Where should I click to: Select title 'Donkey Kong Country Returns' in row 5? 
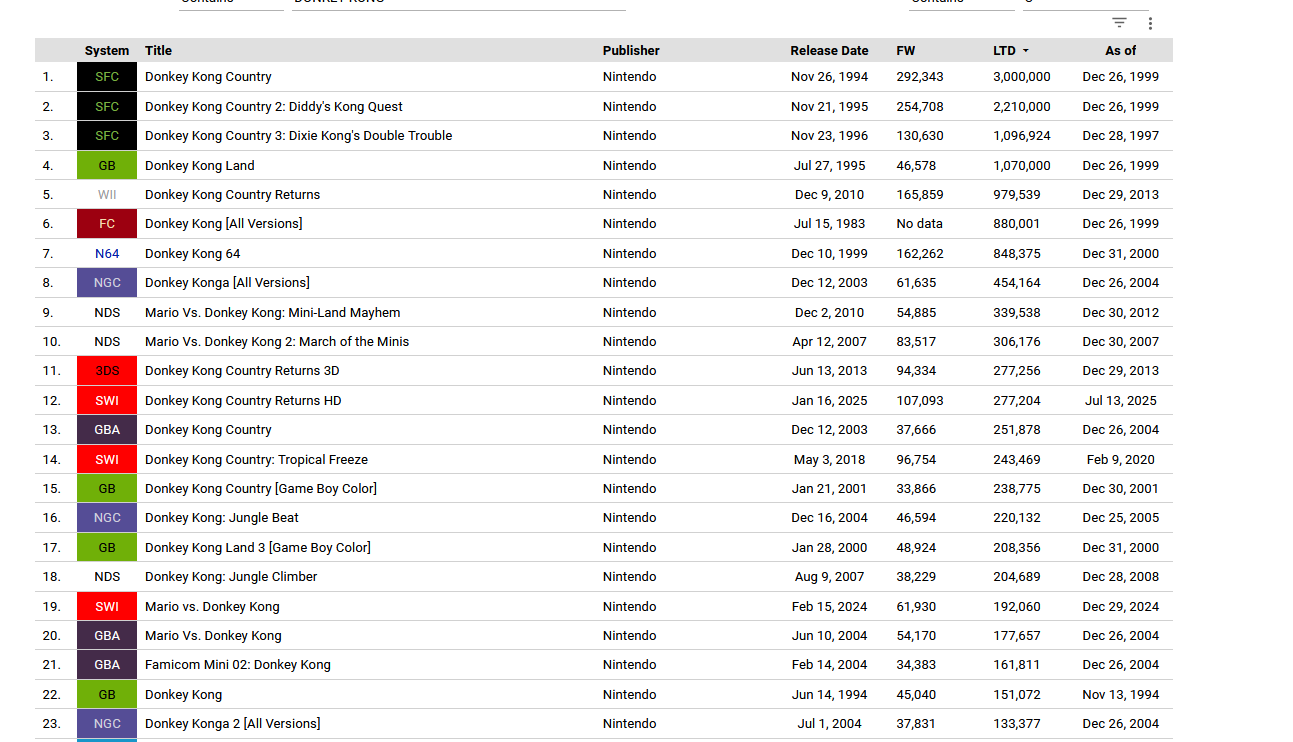click(x=232, y=195)
